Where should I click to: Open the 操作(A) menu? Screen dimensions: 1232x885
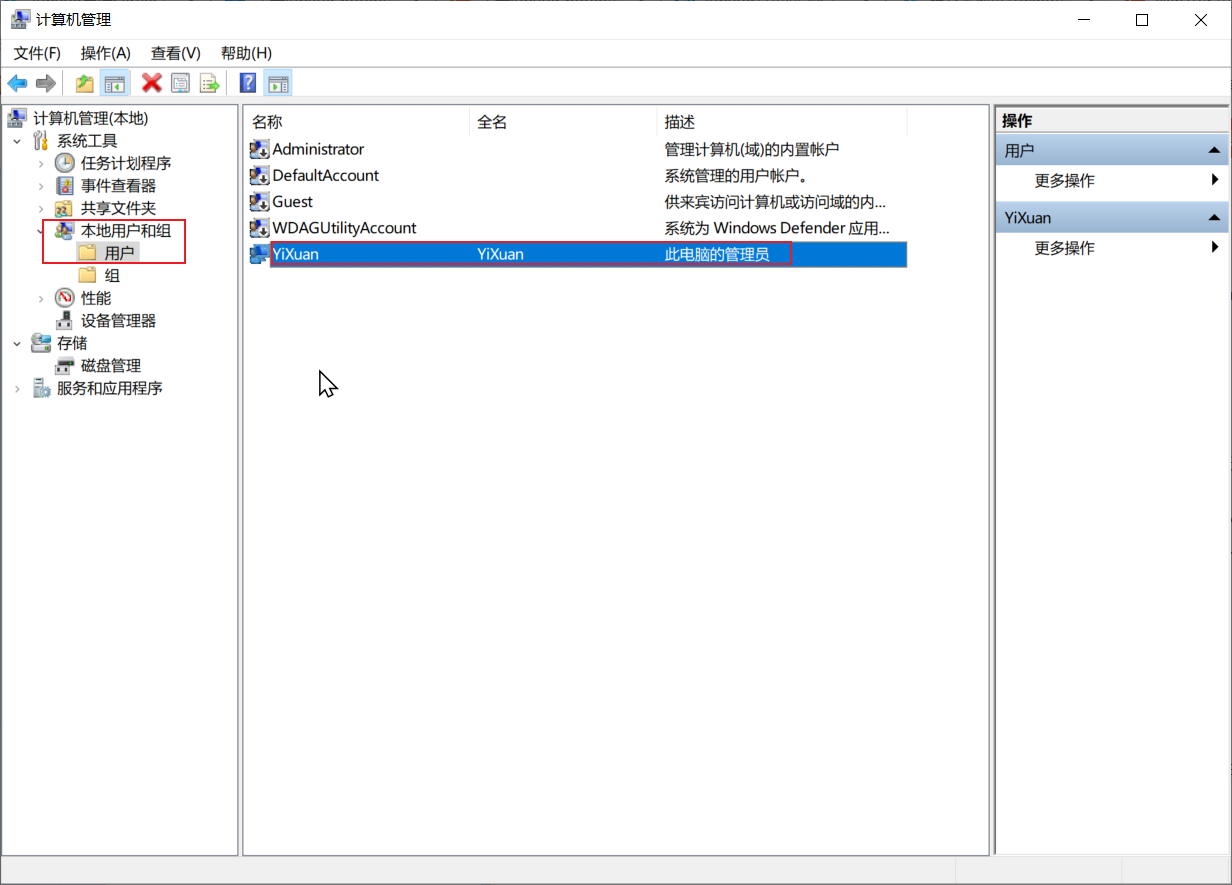(x=106, y=53)
